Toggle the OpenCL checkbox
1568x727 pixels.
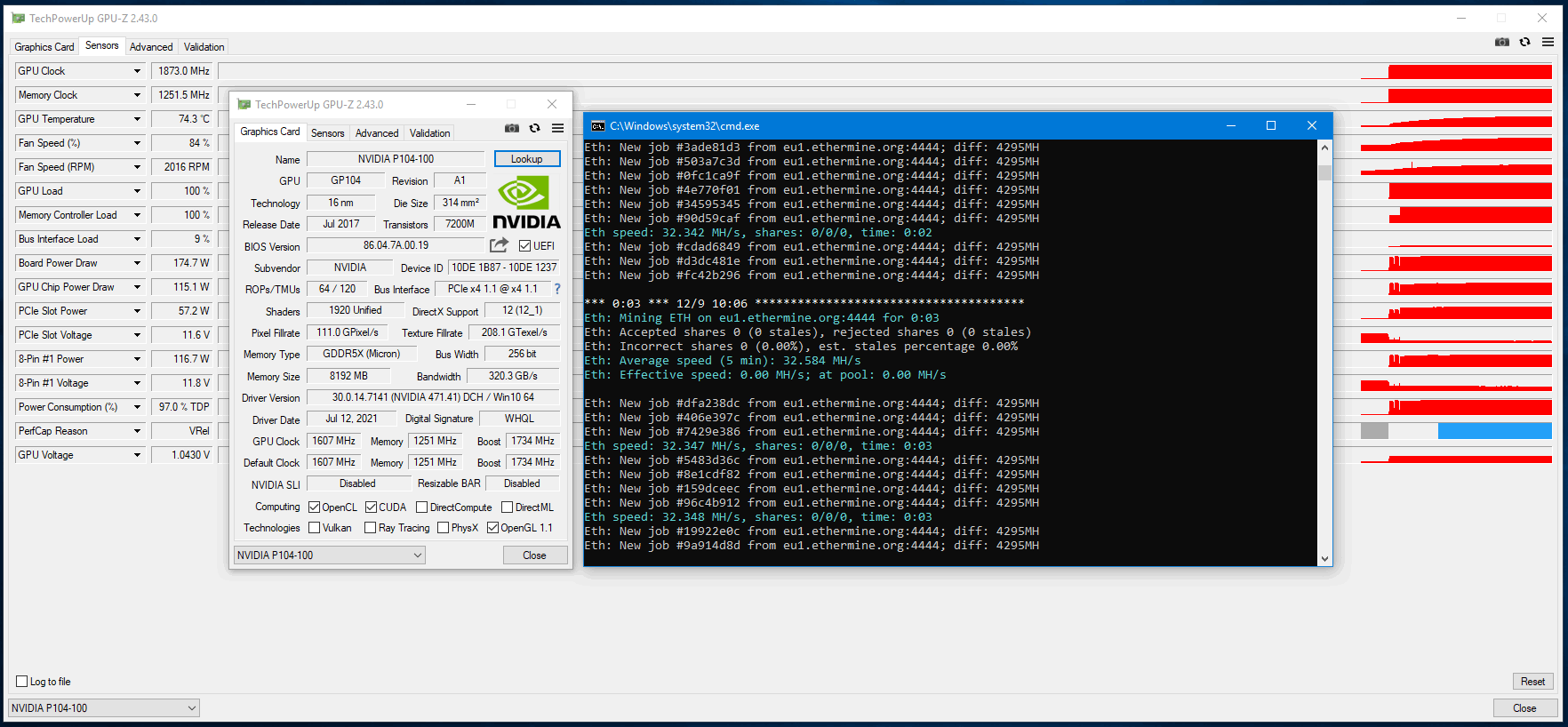[314, 507]
